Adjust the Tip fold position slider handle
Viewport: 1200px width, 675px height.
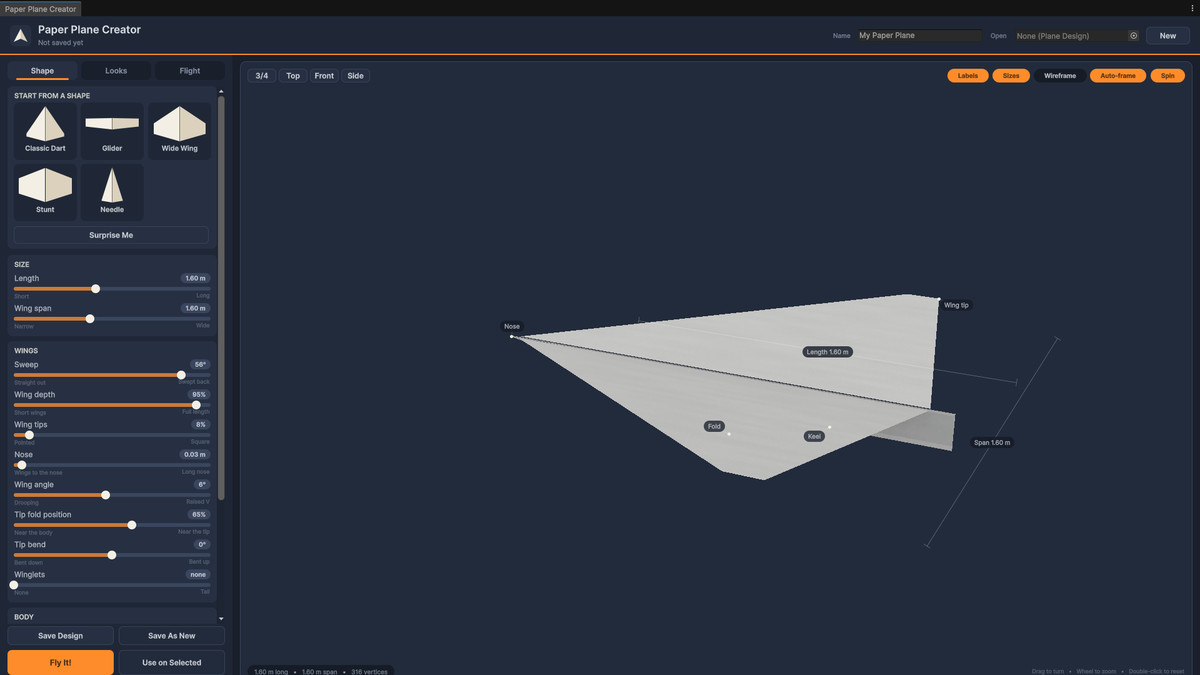(x=131, y=525)
